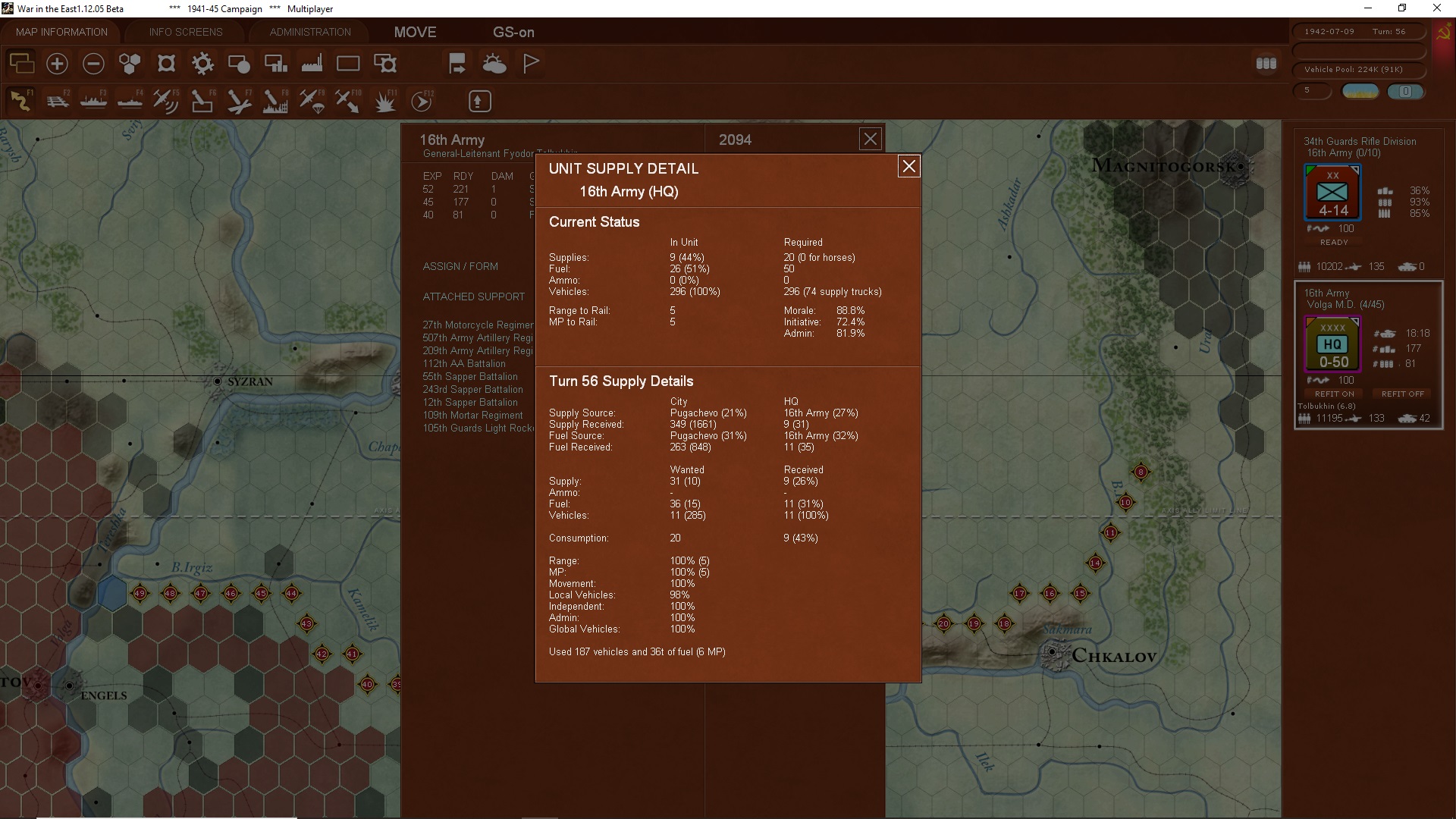Viewport: 1456px width, 819px height.
Task: Open the MAP INFORMATION tab
Action: pyautogui.click(x=61, y=32)
